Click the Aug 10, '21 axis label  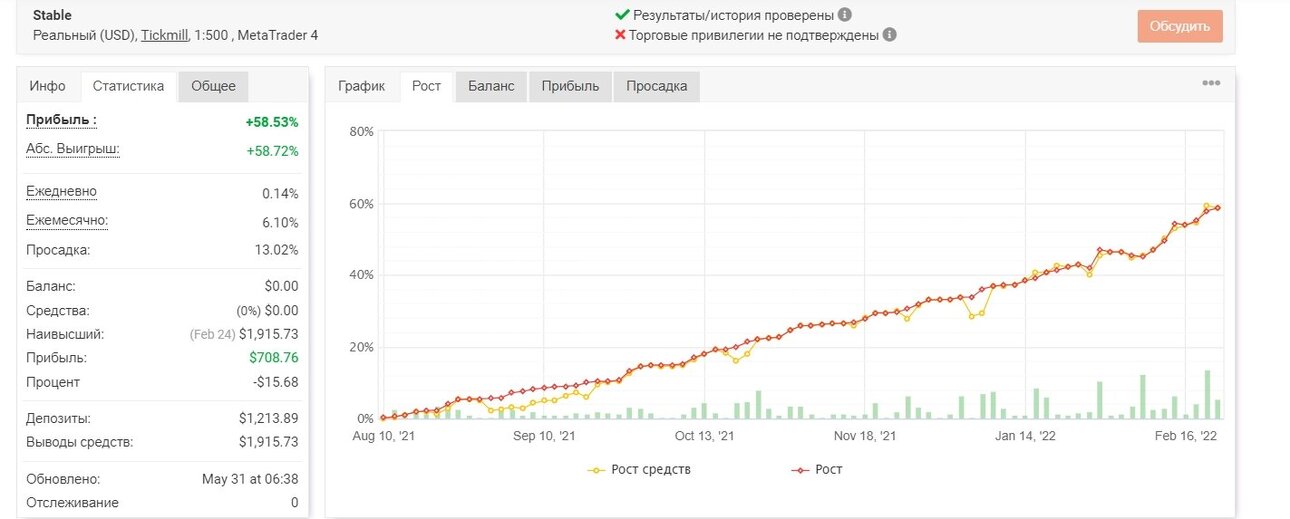click(383, 436)
